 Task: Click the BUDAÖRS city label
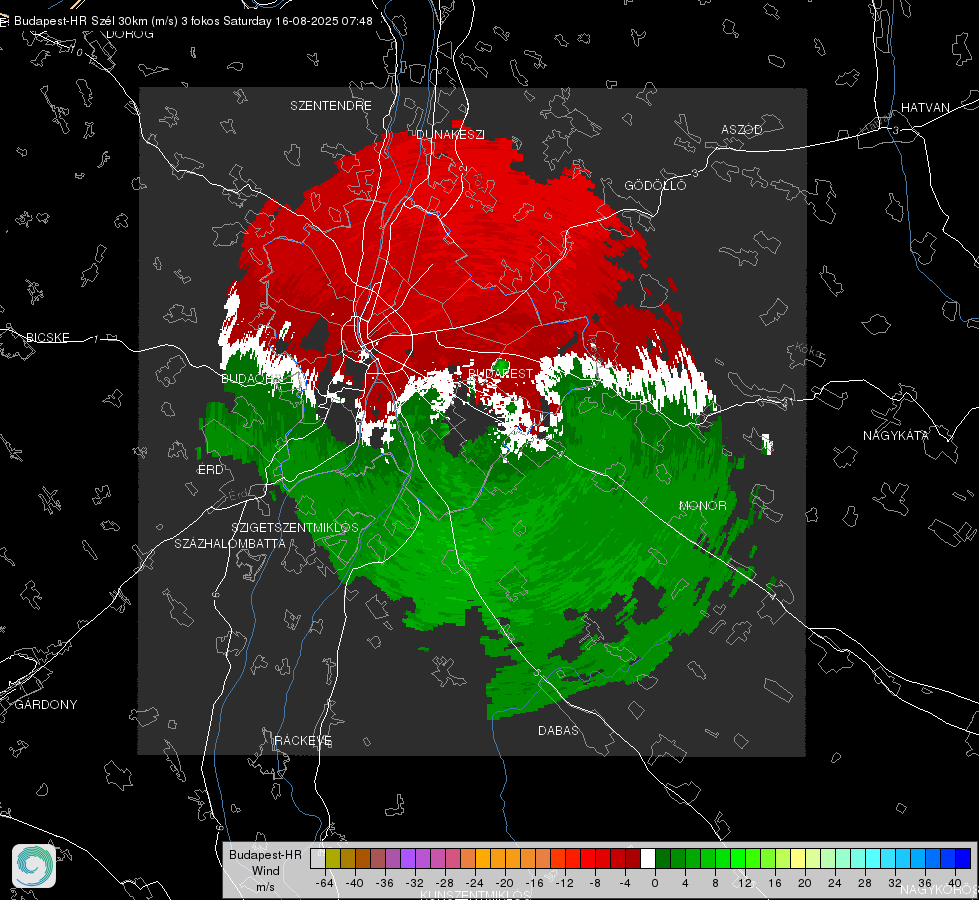tap(252, 378)
